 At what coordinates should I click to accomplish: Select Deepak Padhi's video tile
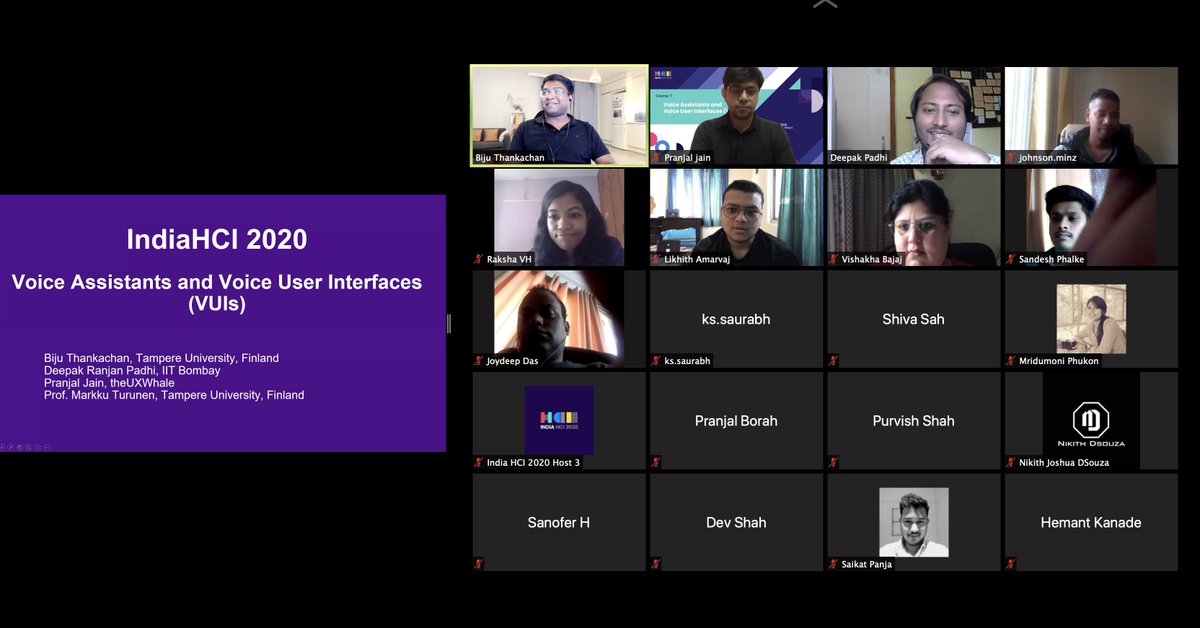tap(914, 115)
